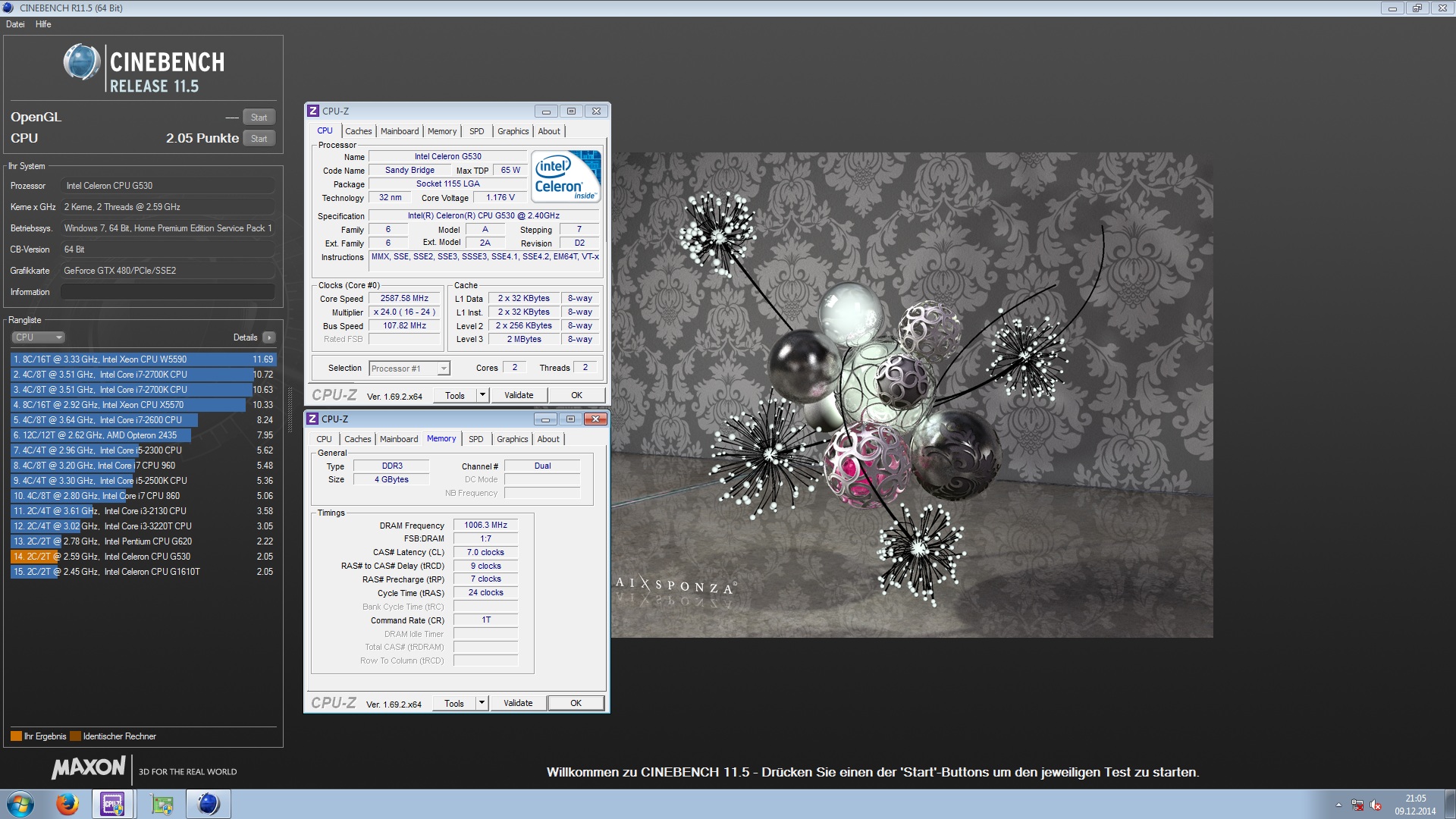Screen dimensions: 1456x819
Task: Click the Core i7-2600 ranking row
Action: click(143, 420)
